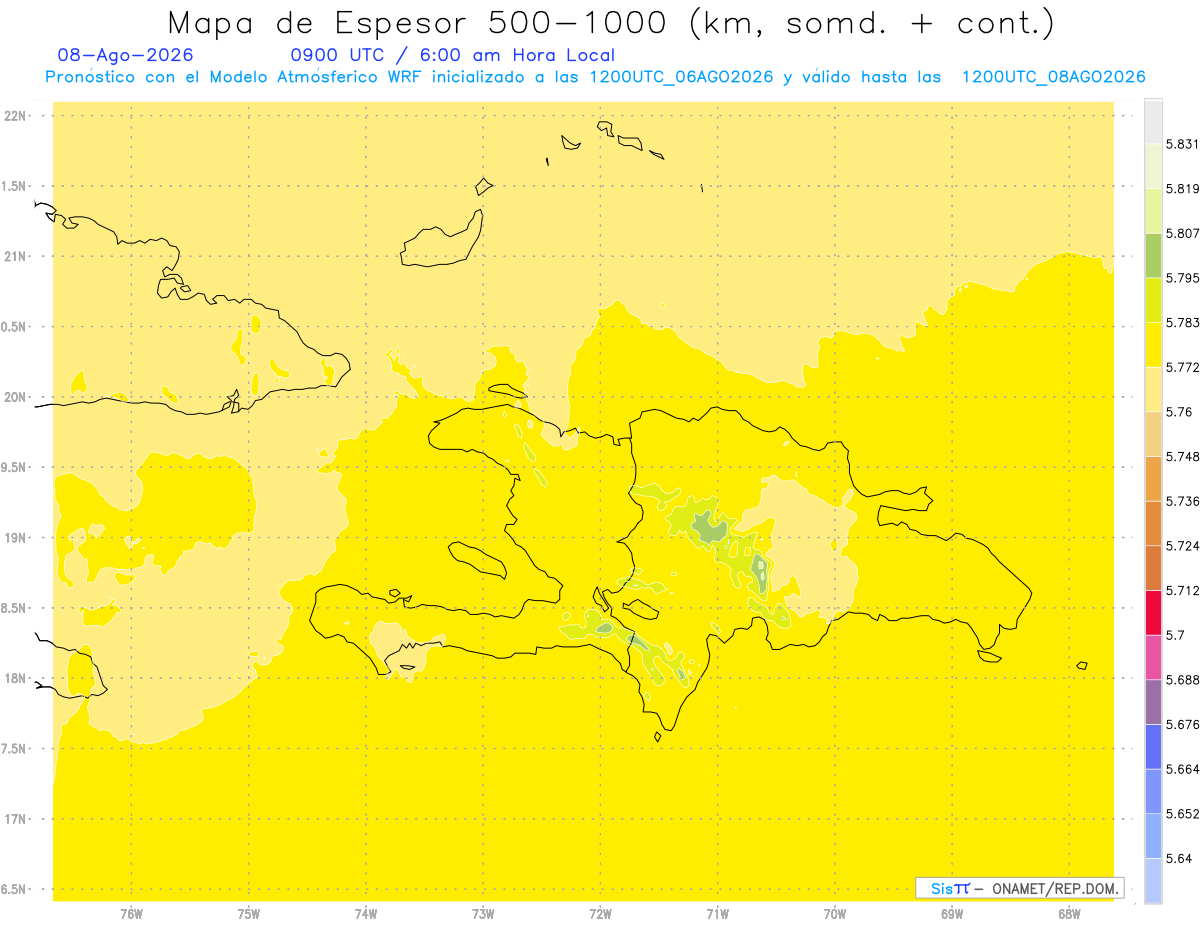The height and width of the screenshot is (927, 1200).
Task: Click the '1.5N' latitude label
Action: [x=15, y=186]
